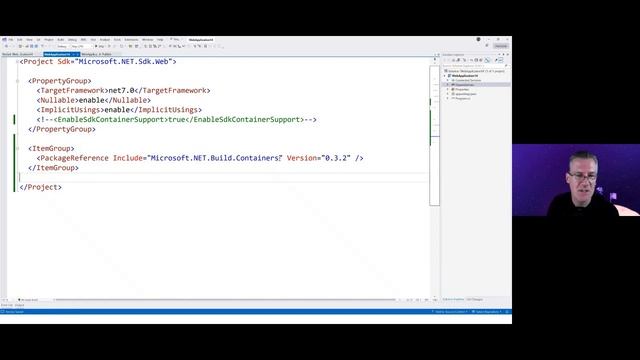Close the Solution Explorer panel
The height and width of the screenshot is (360, 640).
508,54
